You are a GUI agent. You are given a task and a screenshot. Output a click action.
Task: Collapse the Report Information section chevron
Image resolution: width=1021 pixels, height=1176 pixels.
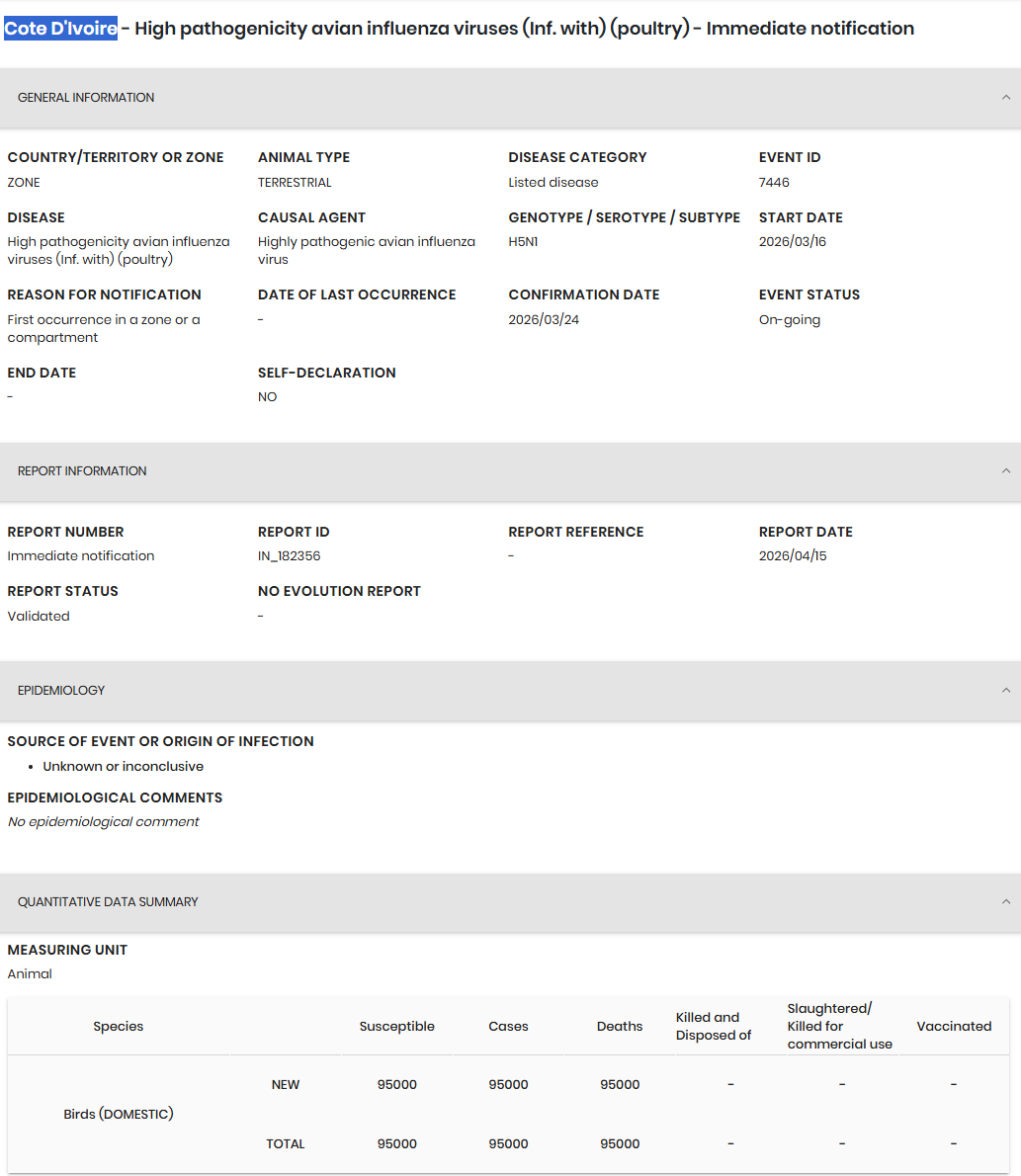click(1005, 471)
